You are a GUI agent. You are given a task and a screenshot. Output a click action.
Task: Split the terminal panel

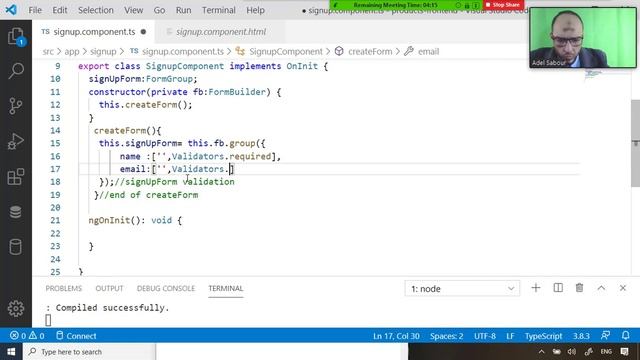pos(558,288)
